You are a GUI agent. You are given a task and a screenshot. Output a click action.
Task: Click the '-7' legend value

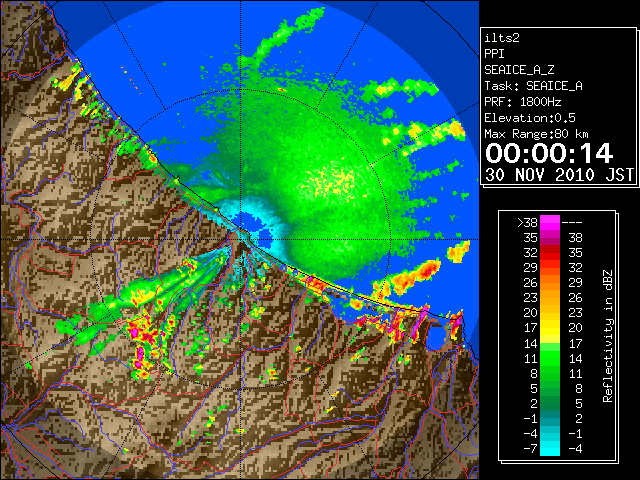pyautogui.click(x=530, y=449)
